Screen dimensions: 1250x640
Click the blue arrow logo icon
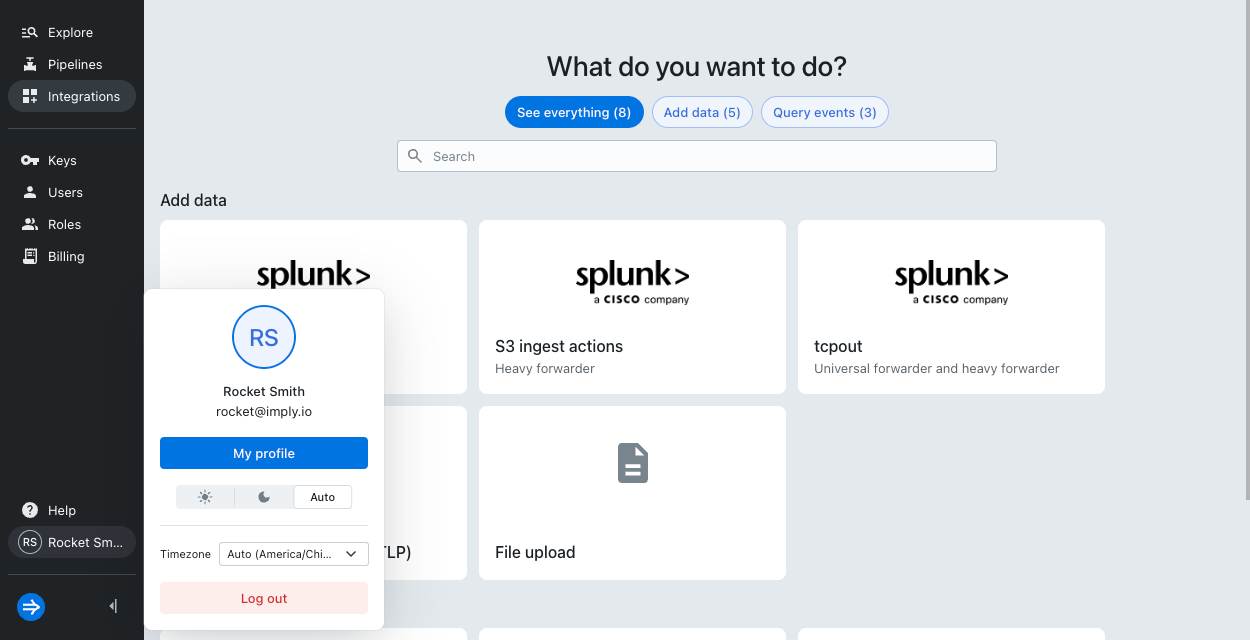click(x=31, y=606)
